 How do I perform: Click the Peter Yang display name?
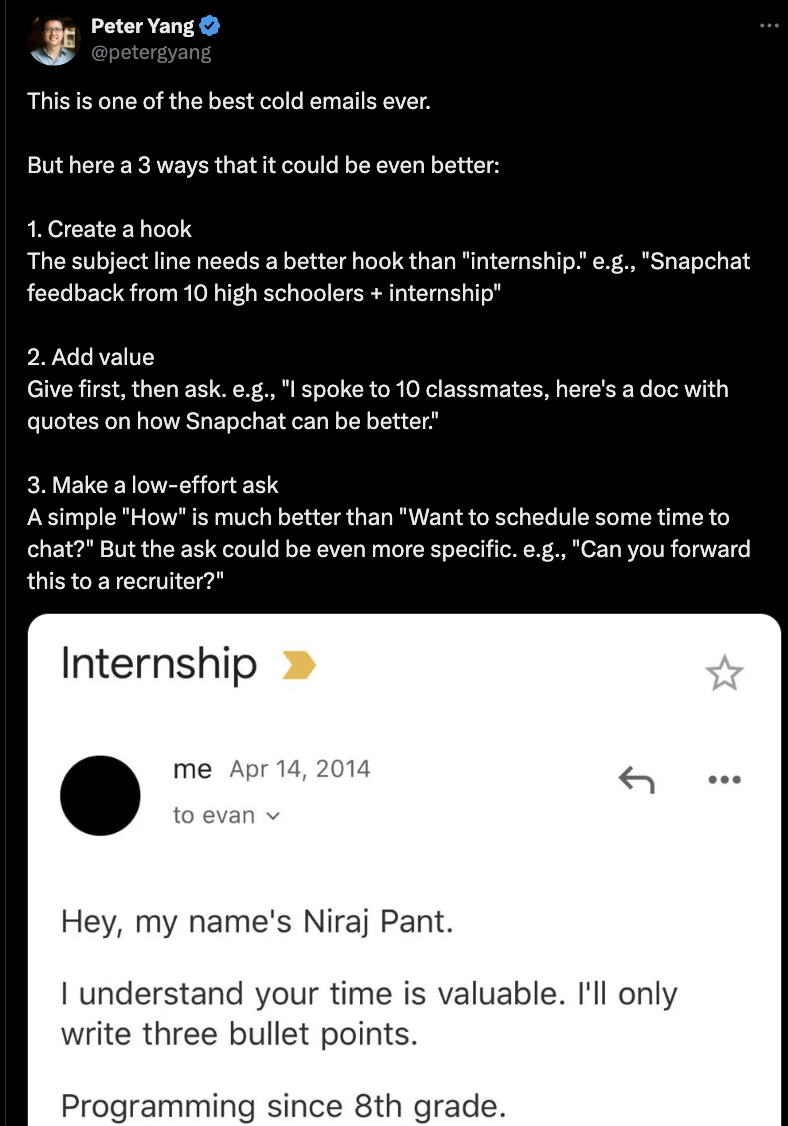142,27
